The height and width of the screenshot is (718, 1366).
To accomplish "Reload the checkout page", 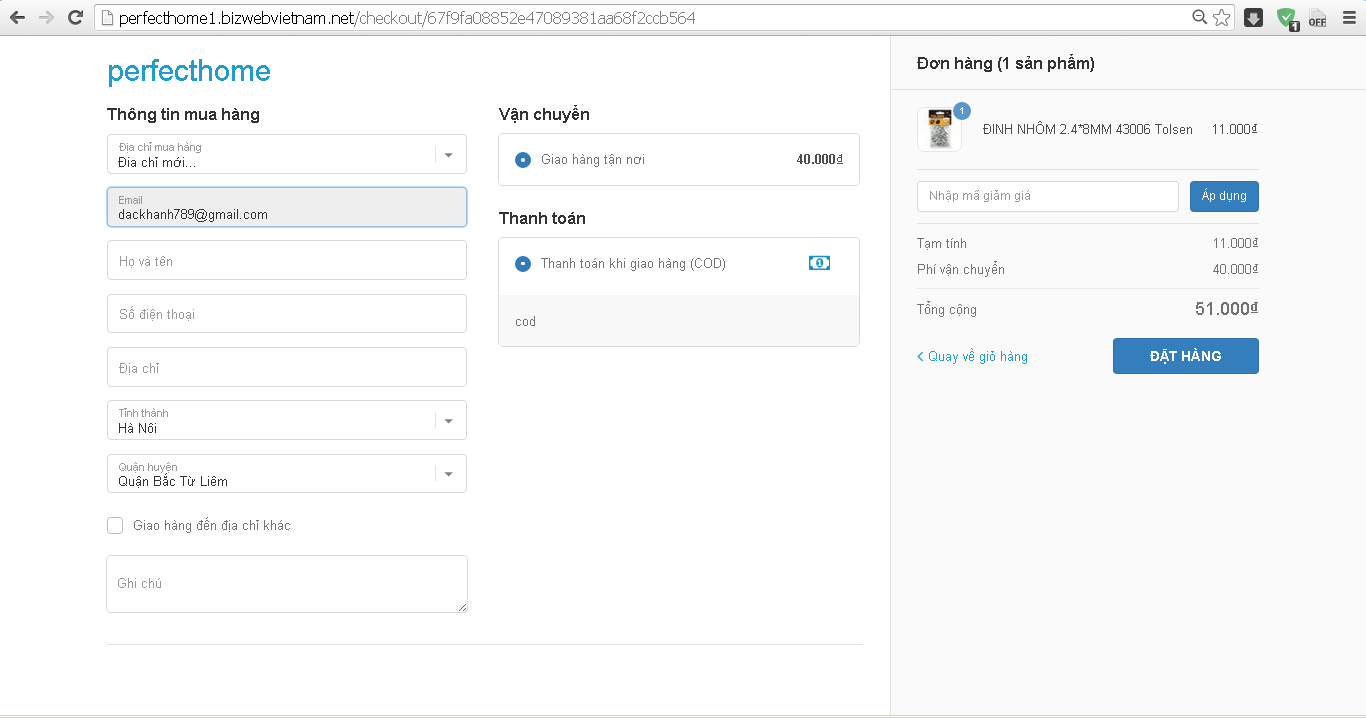I will (75, 17).
